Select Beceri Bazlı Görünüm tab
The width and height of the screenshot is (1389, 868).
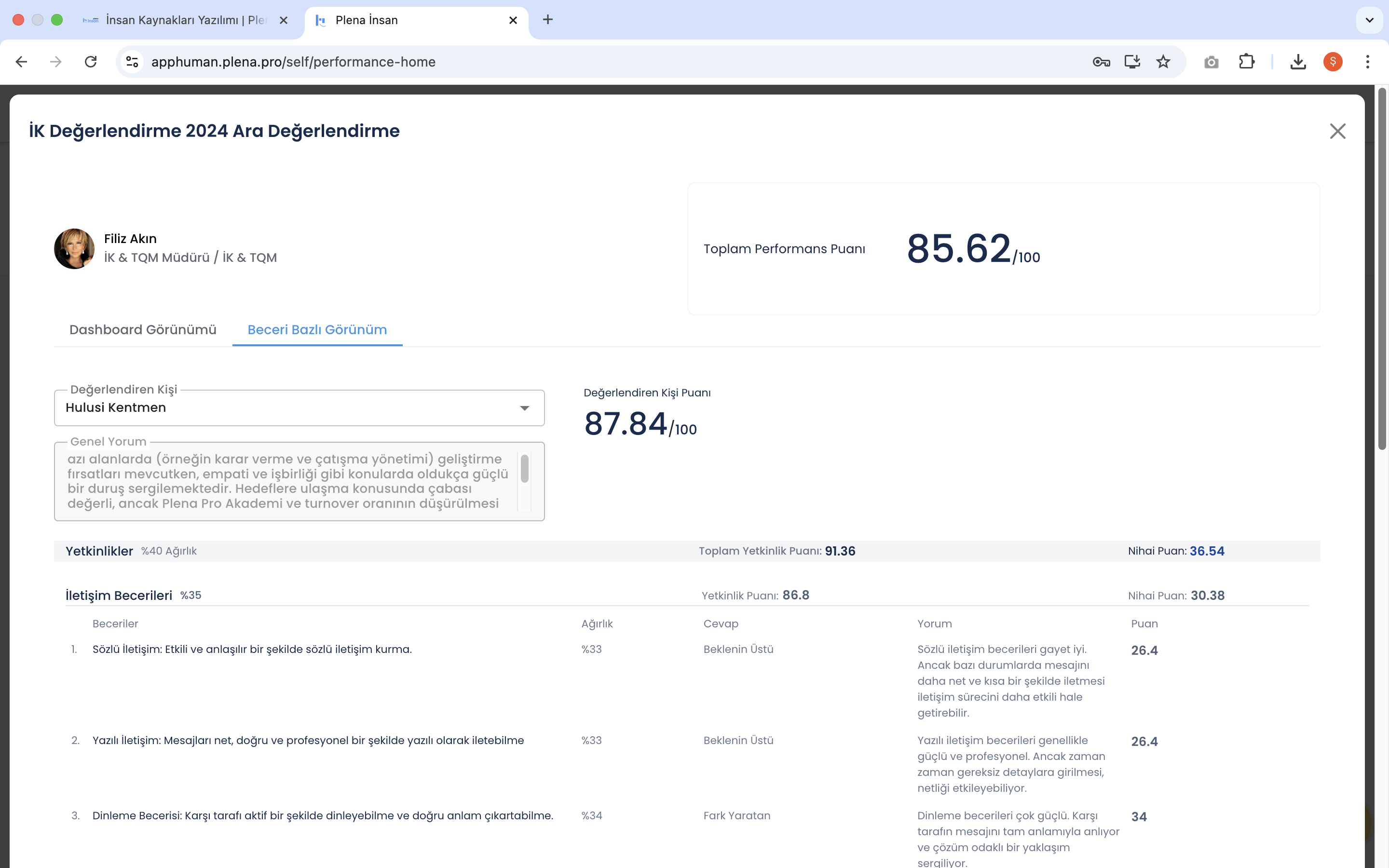tap(317, 329)
